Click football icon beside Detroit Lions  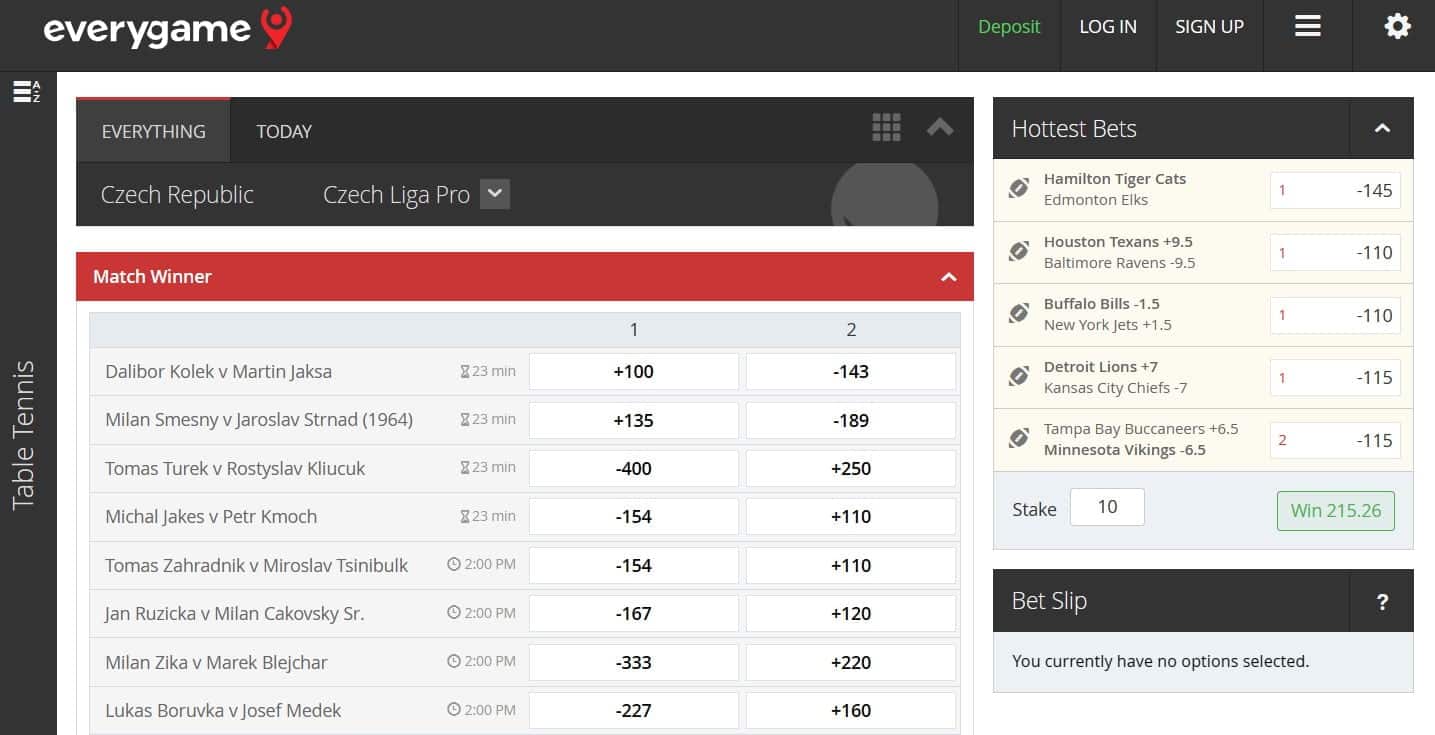[1019, 376]
